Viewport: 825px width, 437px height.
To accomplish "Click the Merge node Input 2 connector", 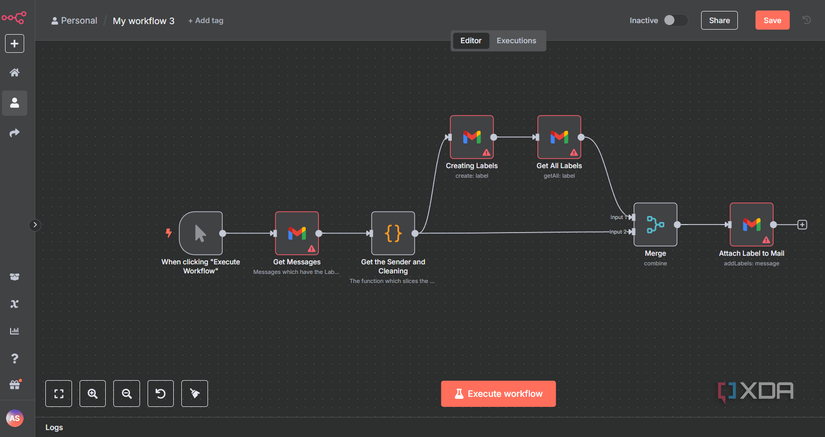I will pyautogui.click(x=632, y=232).
